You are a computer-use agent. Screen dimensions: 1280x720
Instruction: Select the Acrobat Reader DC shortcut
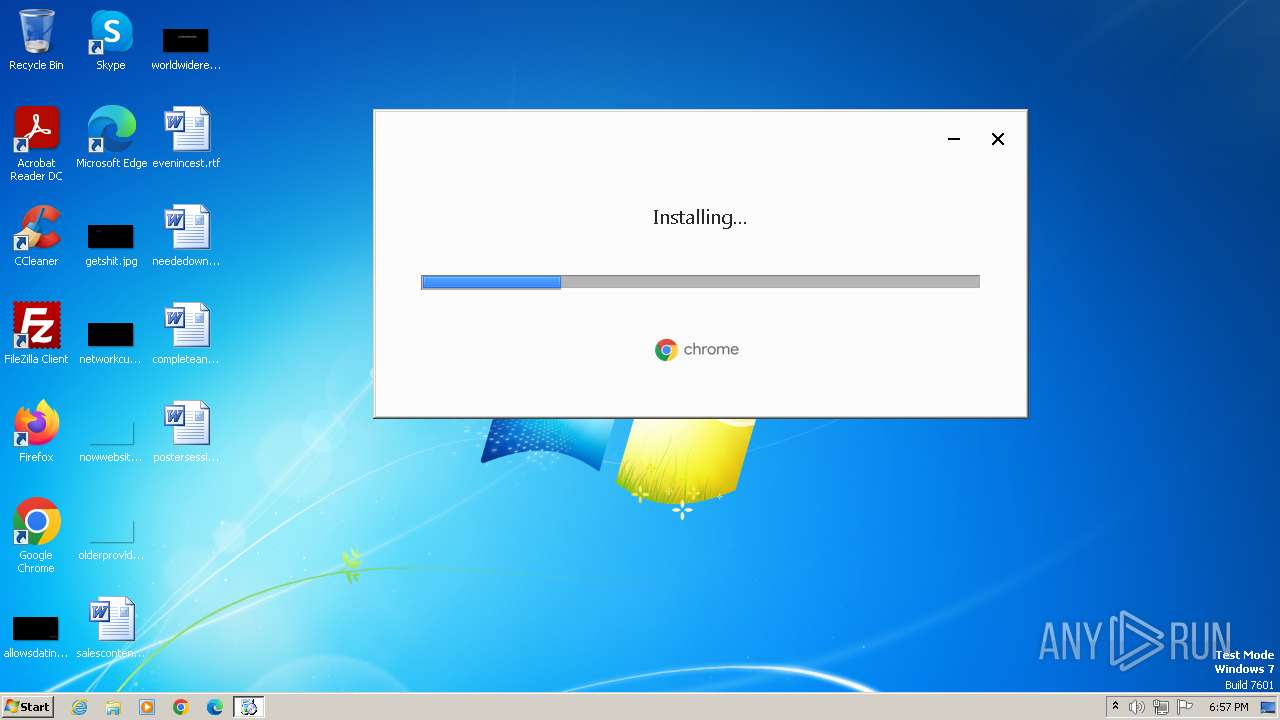click(x=36, y=144)
